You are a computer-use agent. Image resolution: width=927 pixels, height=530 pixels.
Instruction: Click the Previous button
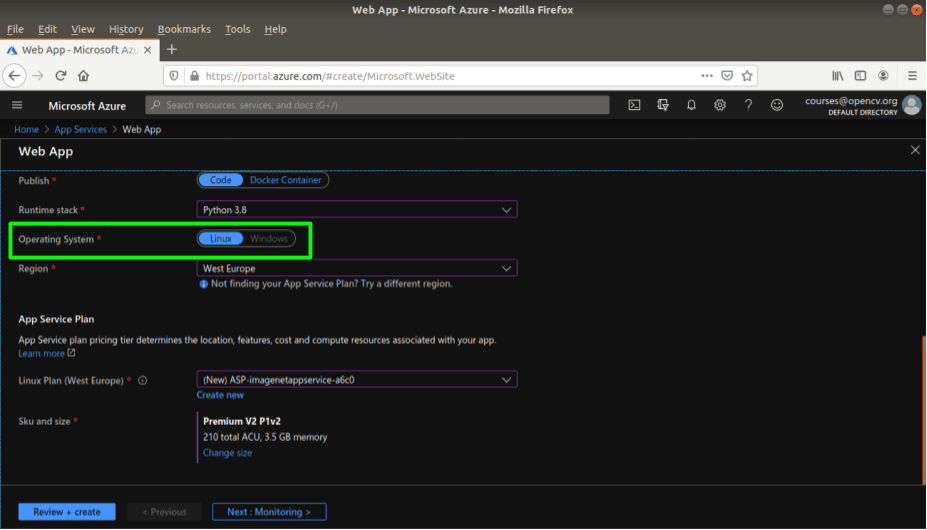164,512
